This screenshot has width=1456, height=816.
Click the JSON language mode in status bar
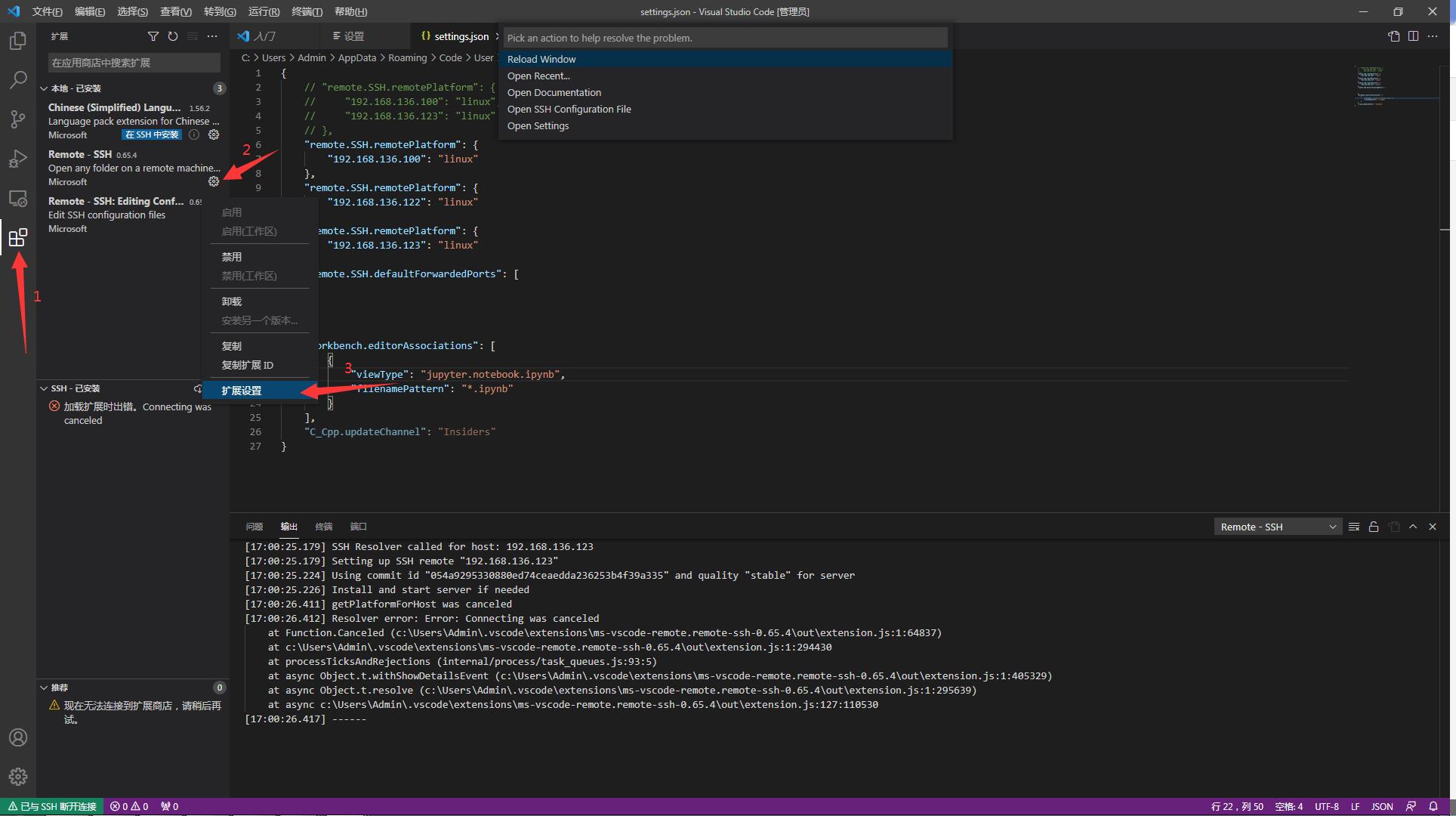click(1382, 806)
